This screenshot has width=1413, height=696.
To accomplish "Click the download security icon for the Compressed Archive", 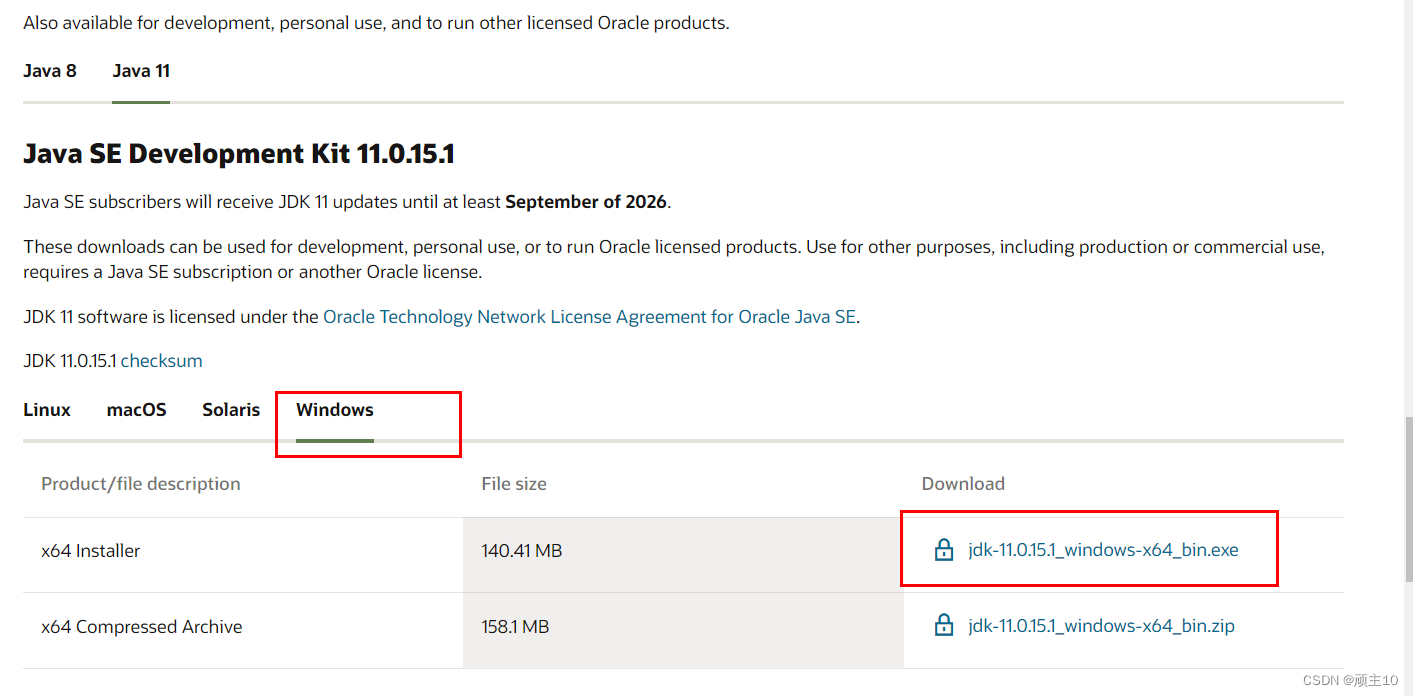I will [x=944, y=624].
